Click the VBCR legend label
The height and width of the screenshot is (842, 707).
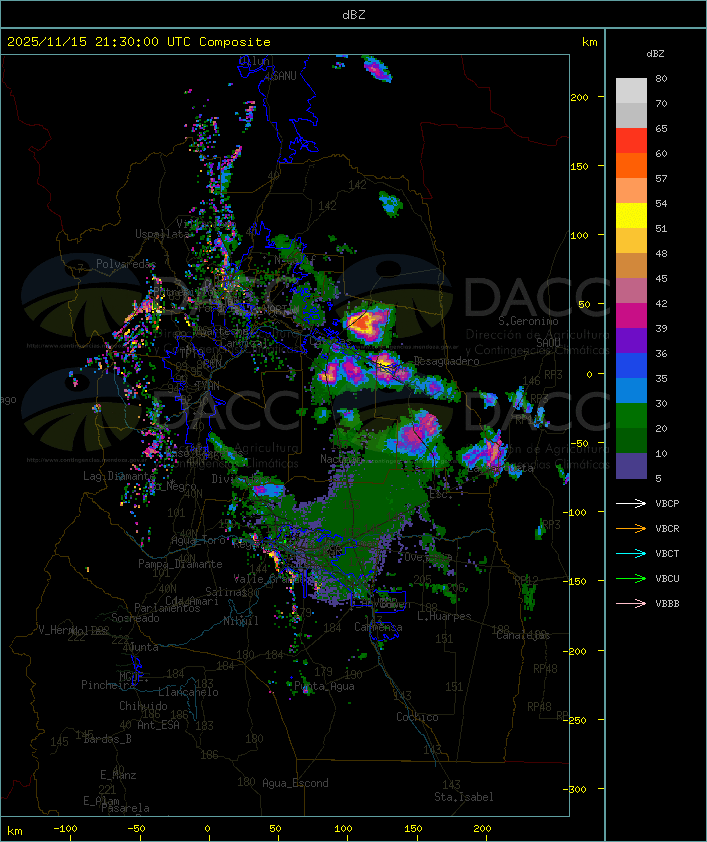[667, 528]
